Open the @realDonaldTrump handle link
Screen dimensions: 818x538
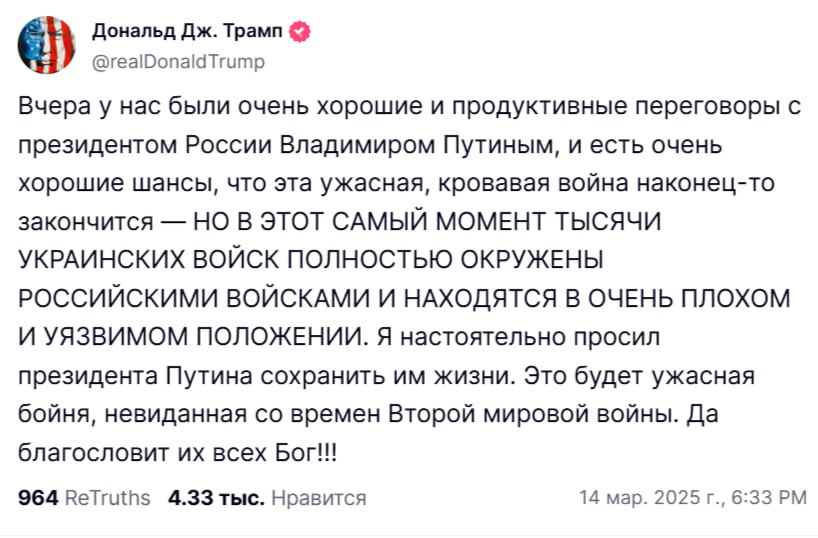tap(178, 62)
